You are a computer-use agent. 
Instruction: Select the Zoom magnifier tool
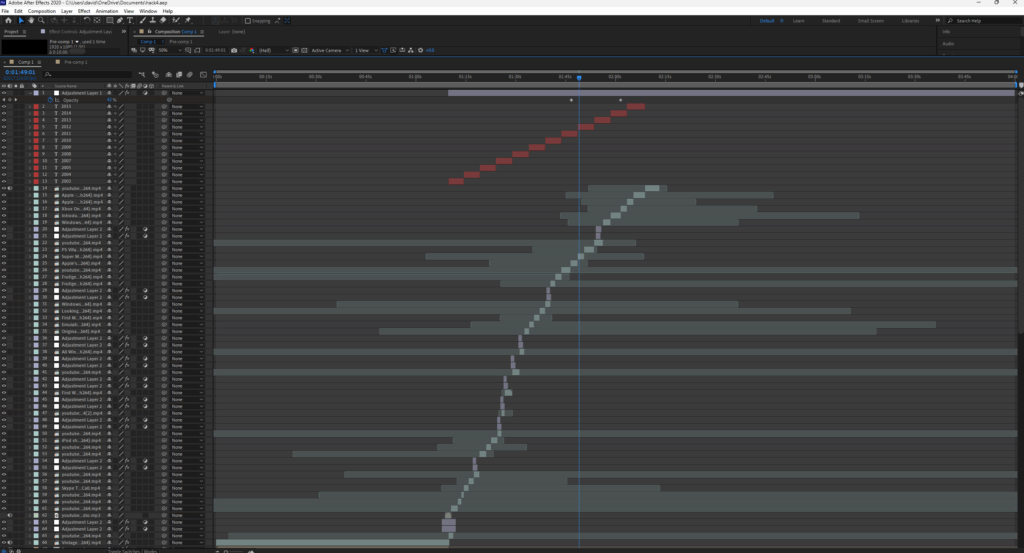[41, 21]
